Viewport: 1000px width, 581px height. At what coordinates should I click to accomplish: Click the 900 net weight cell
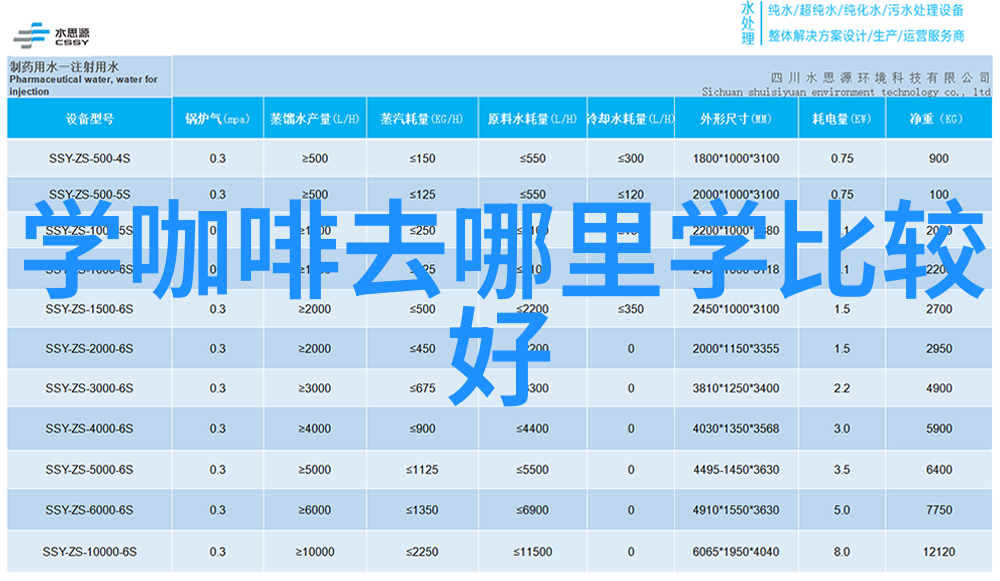[939, 158]
